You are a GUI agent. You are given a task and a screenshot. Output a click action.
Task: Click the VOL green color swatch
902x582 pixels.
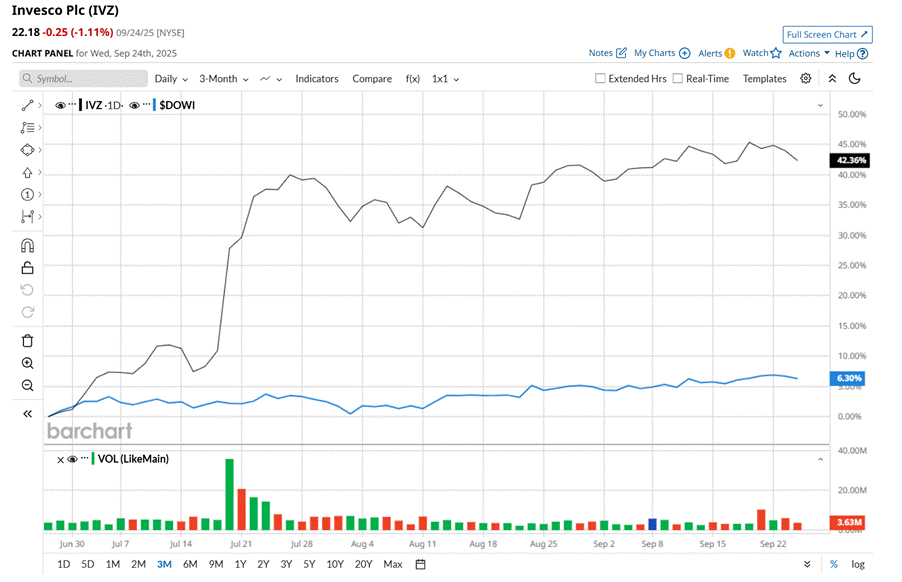tap(93, 459)
